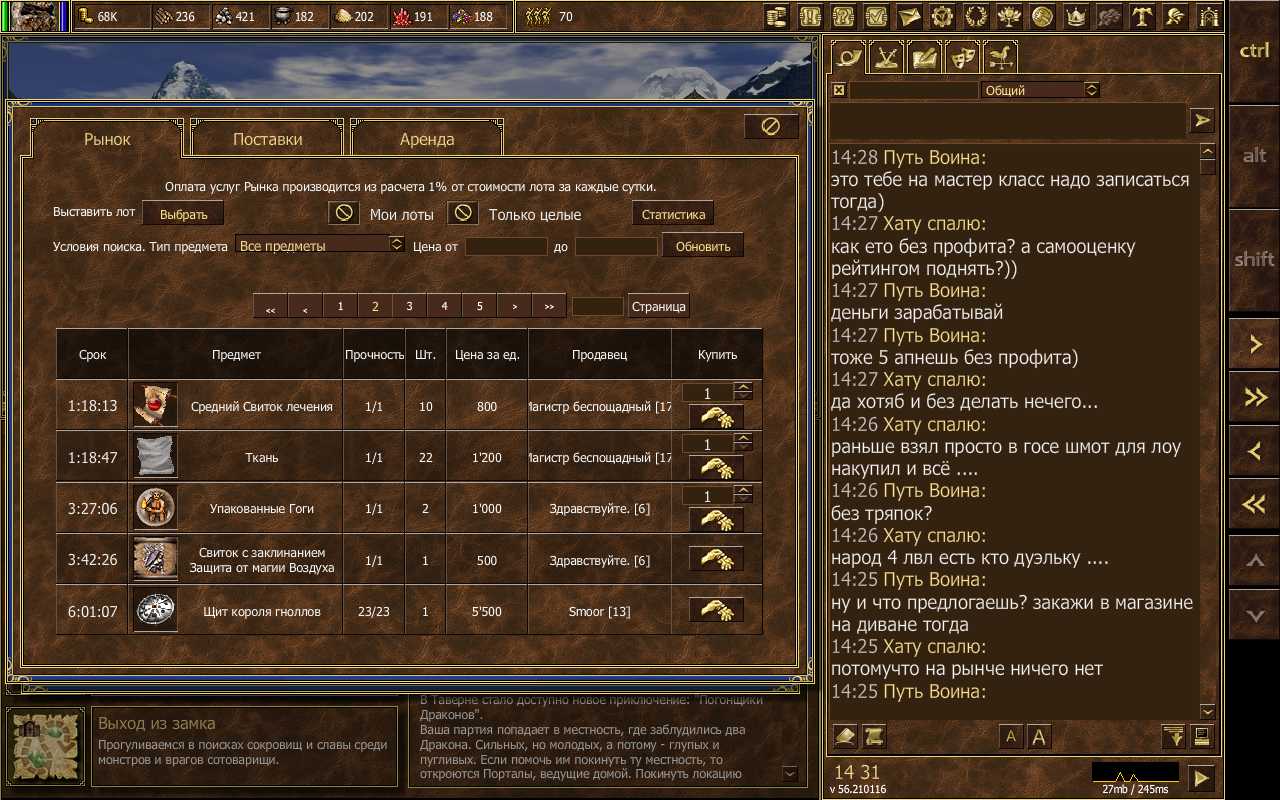This screenshot has width=1280, height=800.
Task: Click the Цена от price input field
Action: point(506,246)
